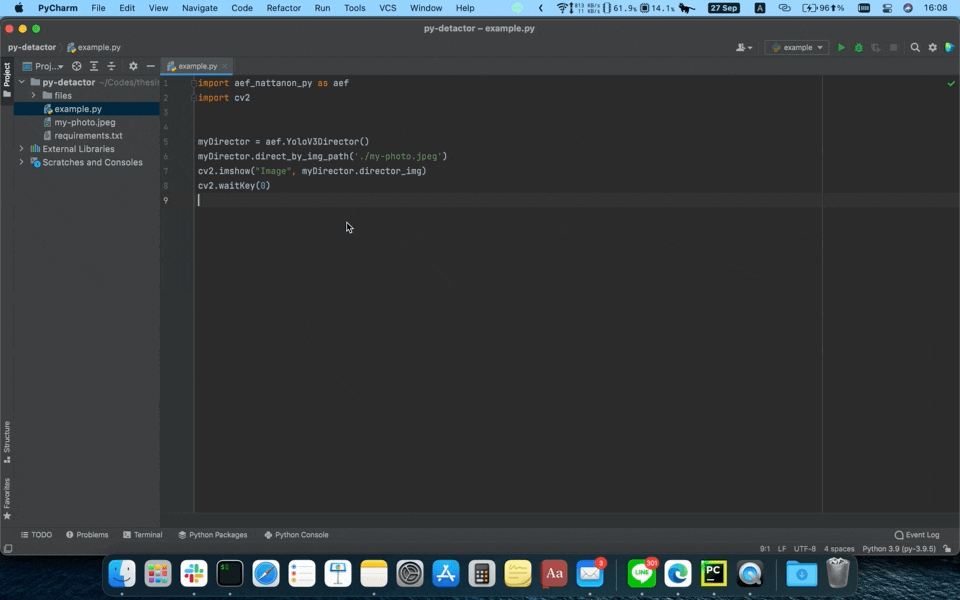Open Slack from the Dock
The image size is (960, 600).
point(193,574)
